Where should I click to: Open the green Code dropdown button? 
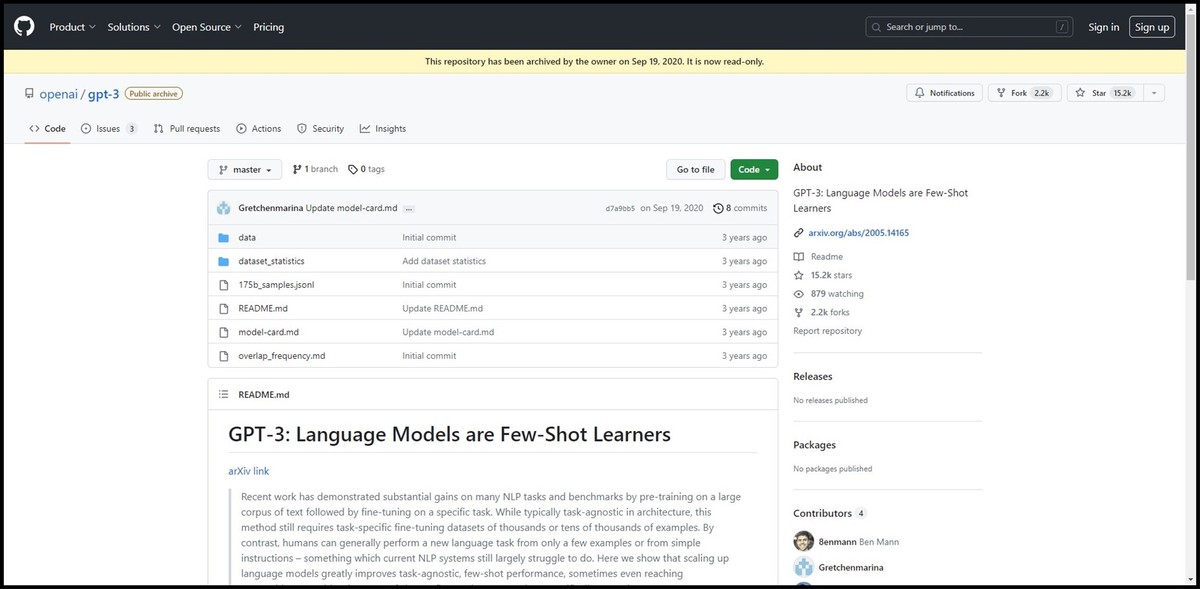coord(754,170)
